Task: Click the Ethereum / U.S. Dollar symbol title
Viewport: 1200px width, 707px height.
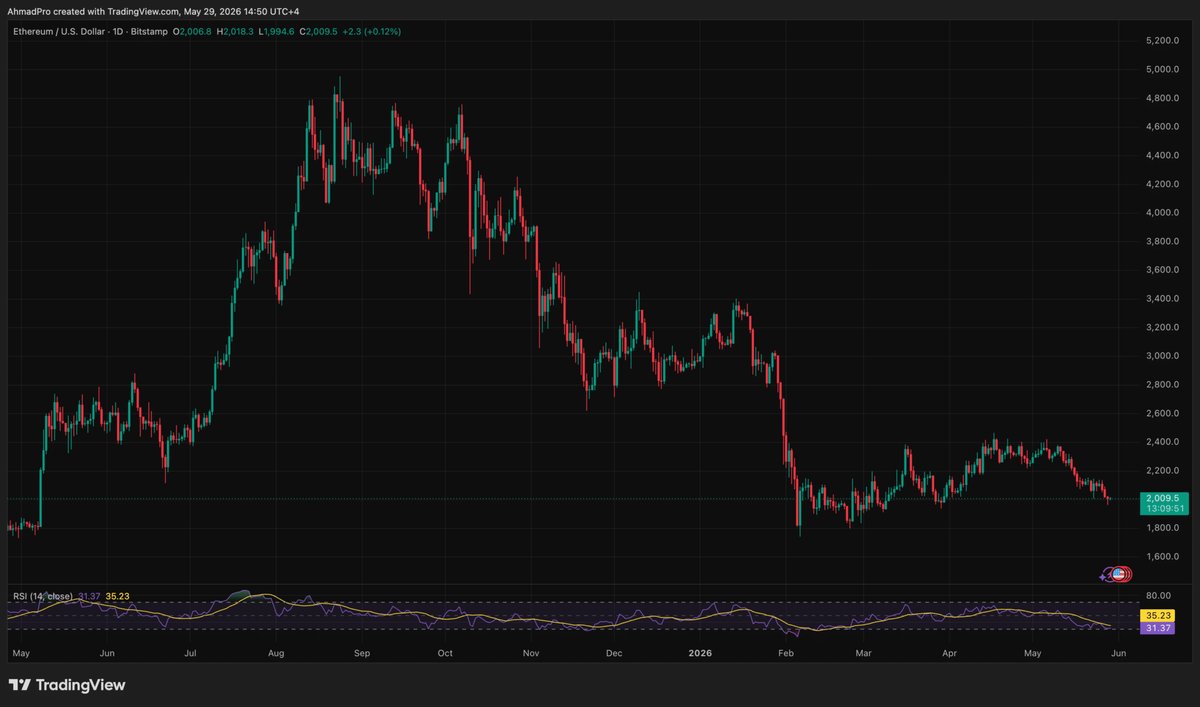Action: pos(58,32)
